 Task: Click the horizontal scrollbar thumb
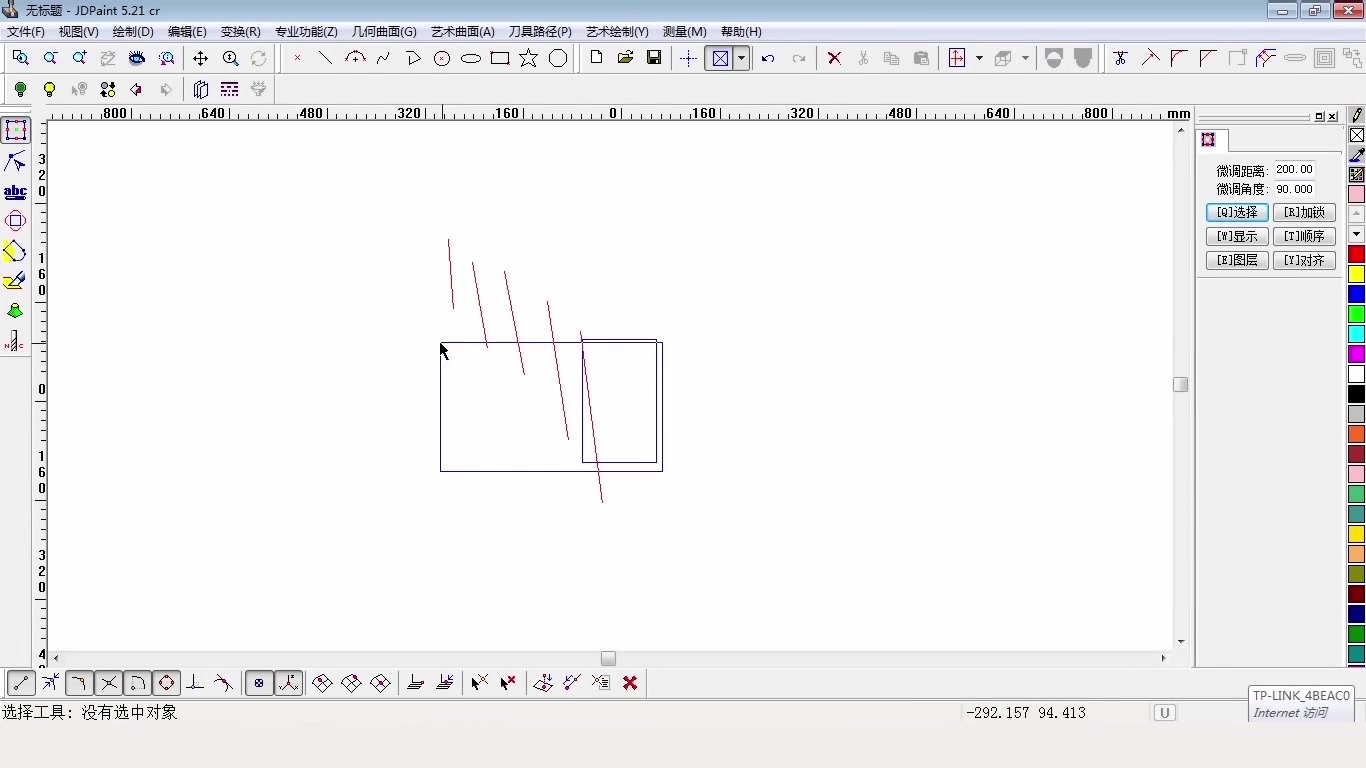coord(608,658)
